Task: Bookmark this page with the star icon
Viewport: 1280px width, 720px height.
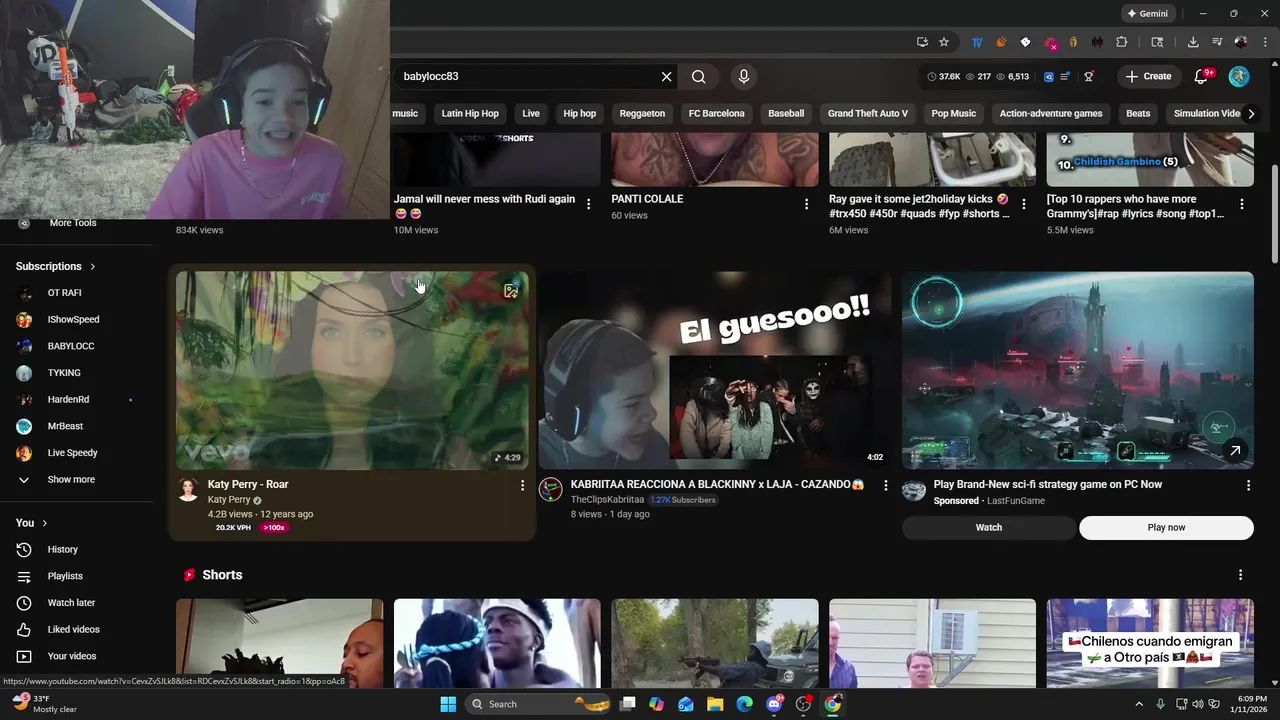Action: click(944, 42)
